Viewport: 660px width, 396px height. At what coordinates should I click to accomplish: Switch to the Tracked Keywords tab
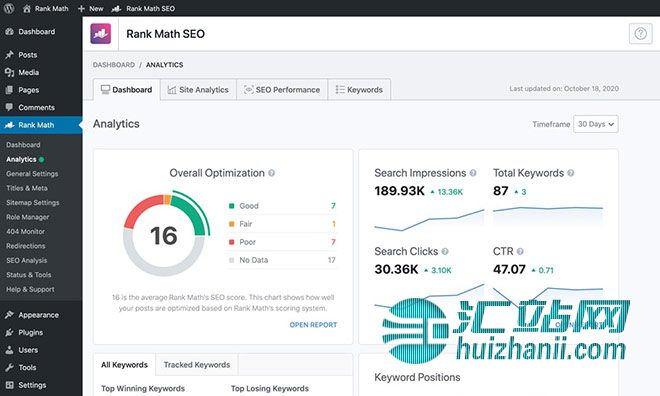pos(197,365)
